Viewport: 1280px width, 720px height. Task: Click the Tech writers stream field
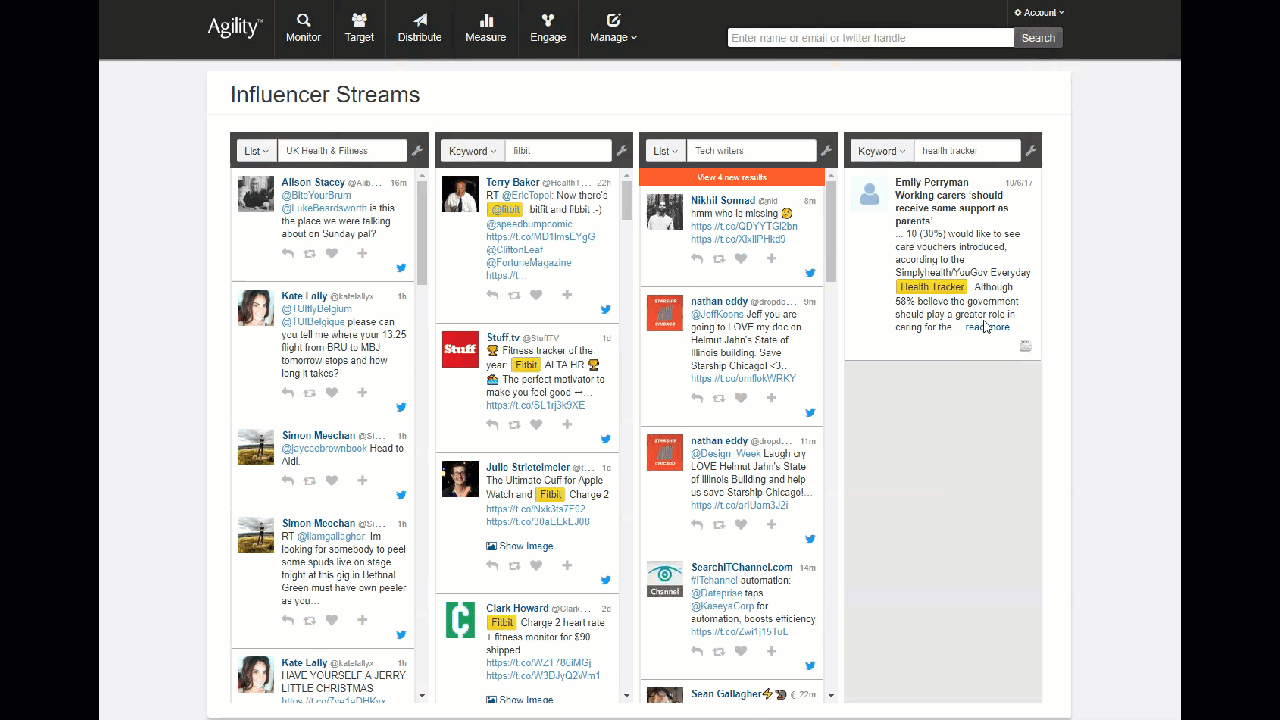751,151
